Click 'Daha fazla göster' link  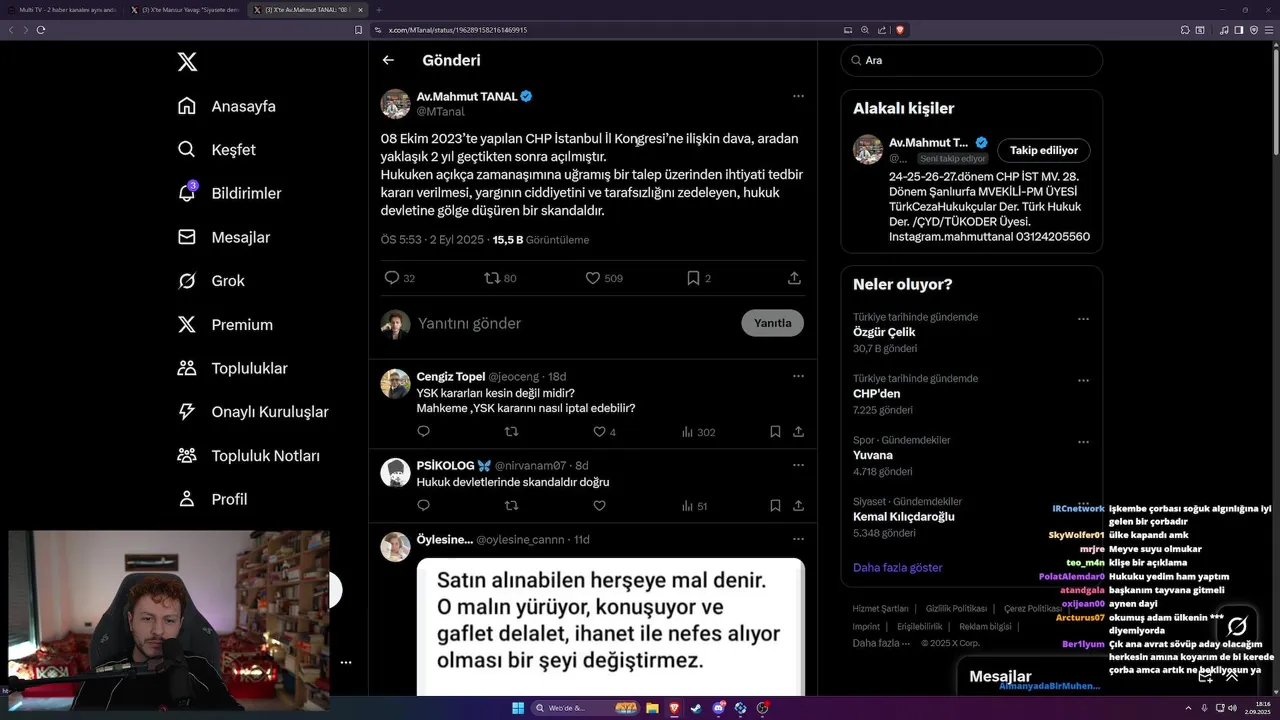point(897,567)
